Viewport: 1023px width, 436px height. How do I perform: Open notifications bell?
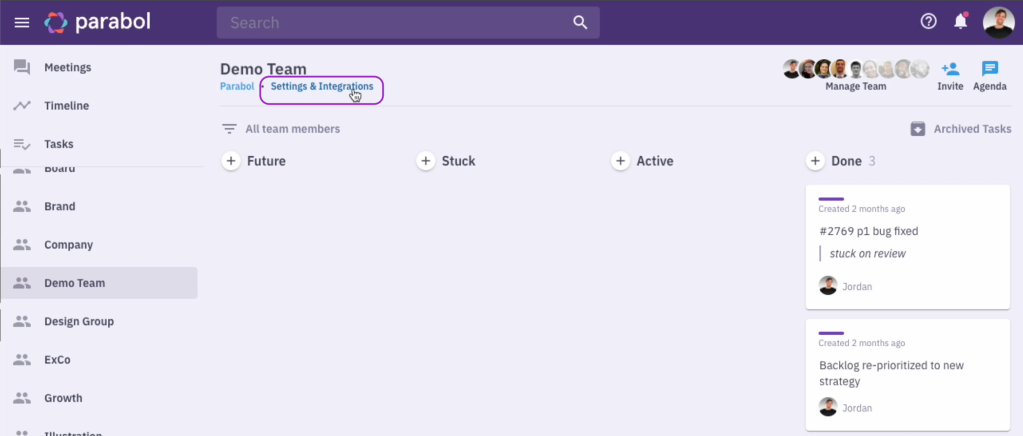click(x=960, y=22)
